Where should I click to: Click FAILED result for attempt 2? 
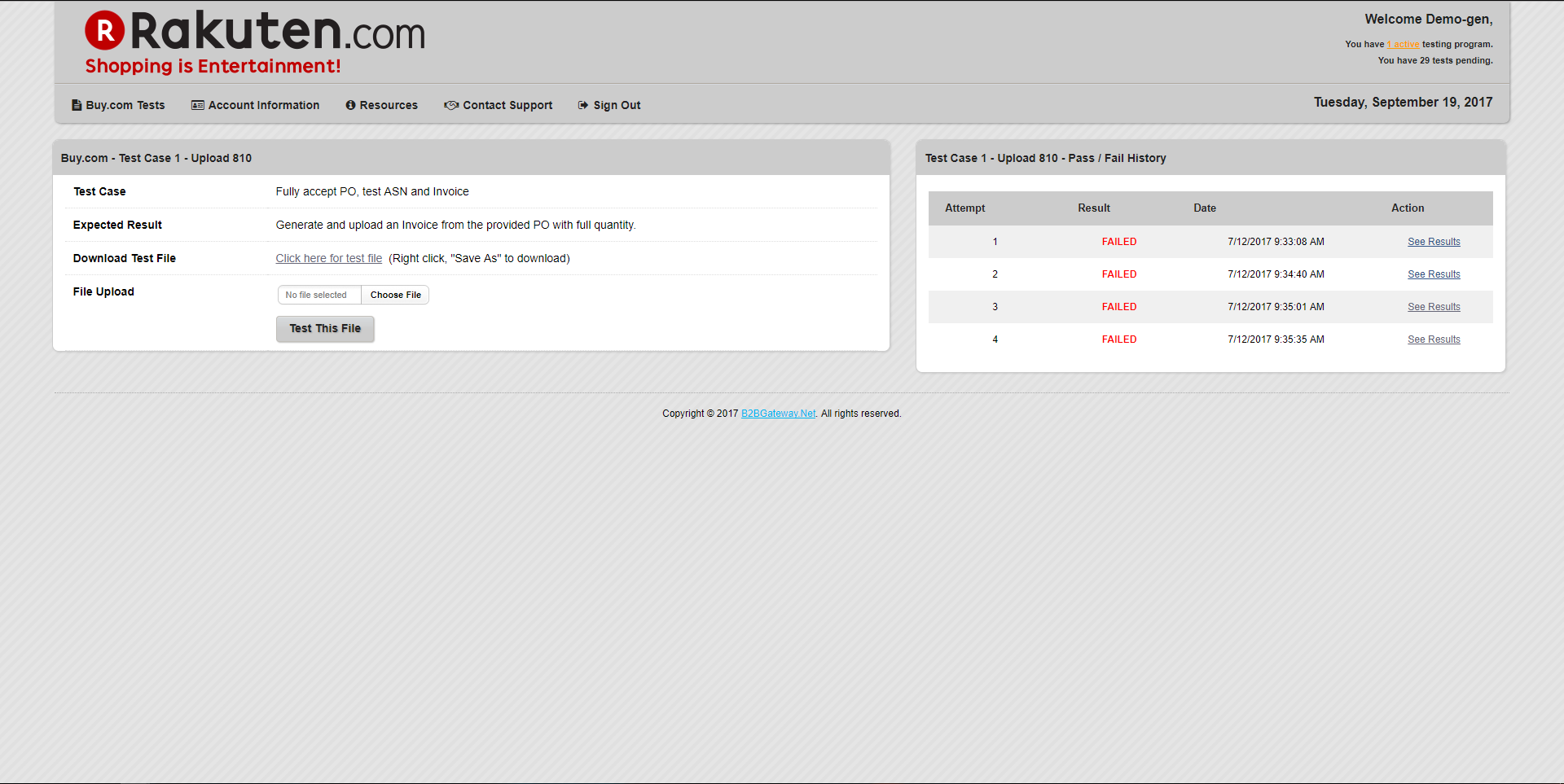click(1119, 274)
